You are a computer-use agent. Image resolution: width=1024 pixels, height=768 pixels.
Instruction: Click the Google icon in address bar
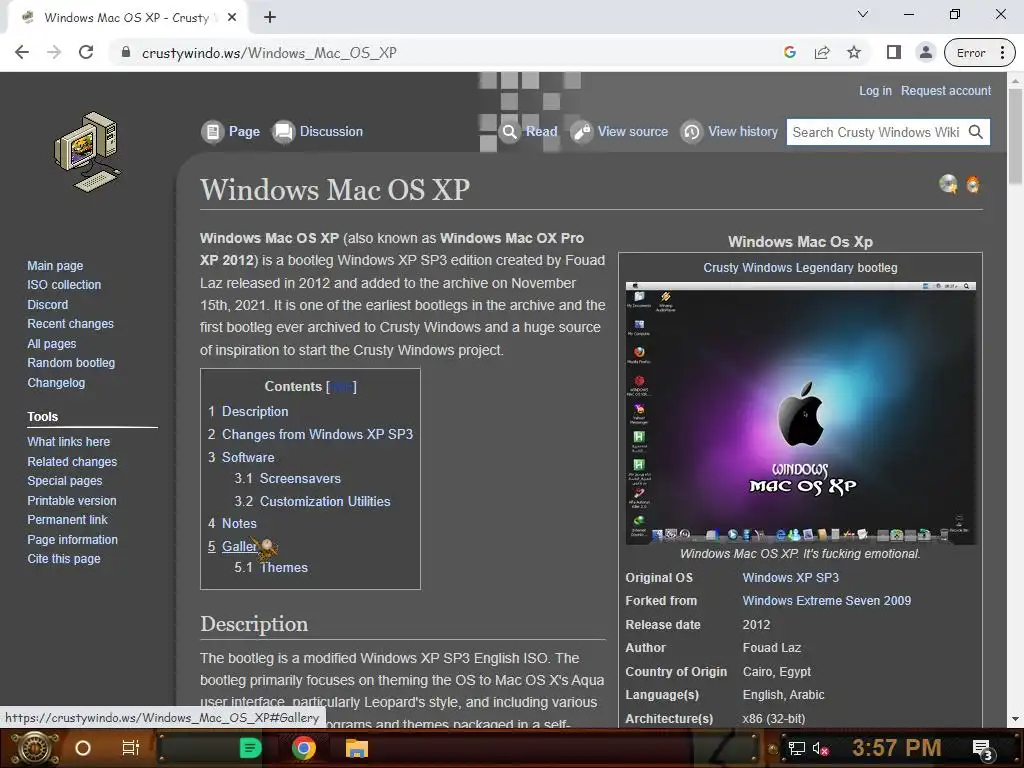790,53
